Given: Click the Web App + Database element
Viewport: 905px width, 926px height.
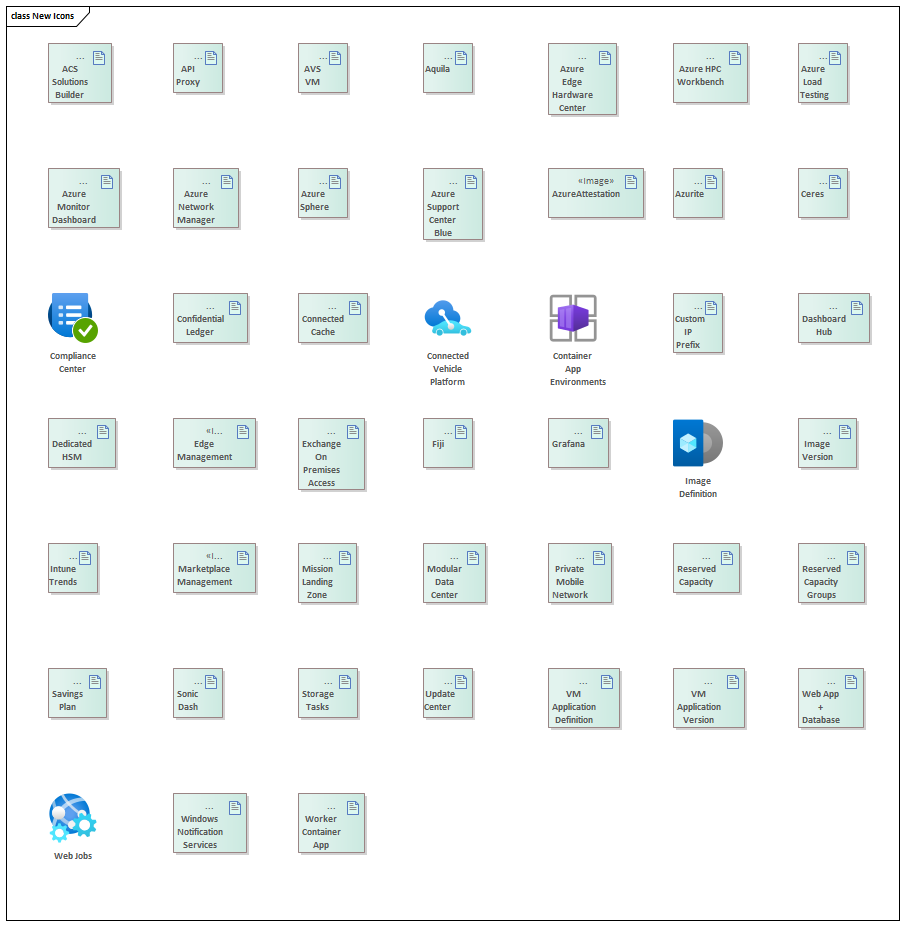Looking at the screenshot, I should coord(831,698).
